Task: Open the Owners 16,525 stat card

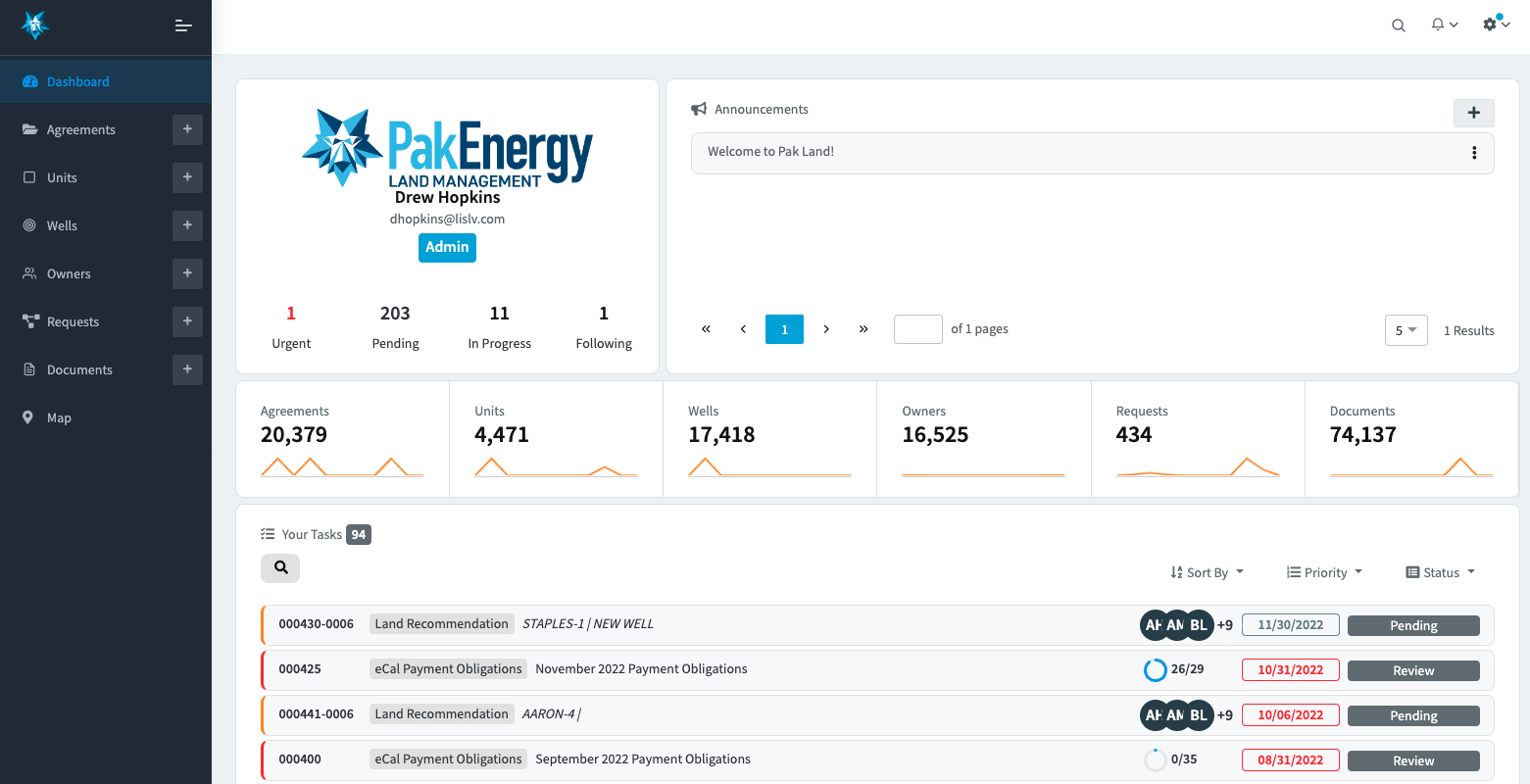Action: coord(983,439)
